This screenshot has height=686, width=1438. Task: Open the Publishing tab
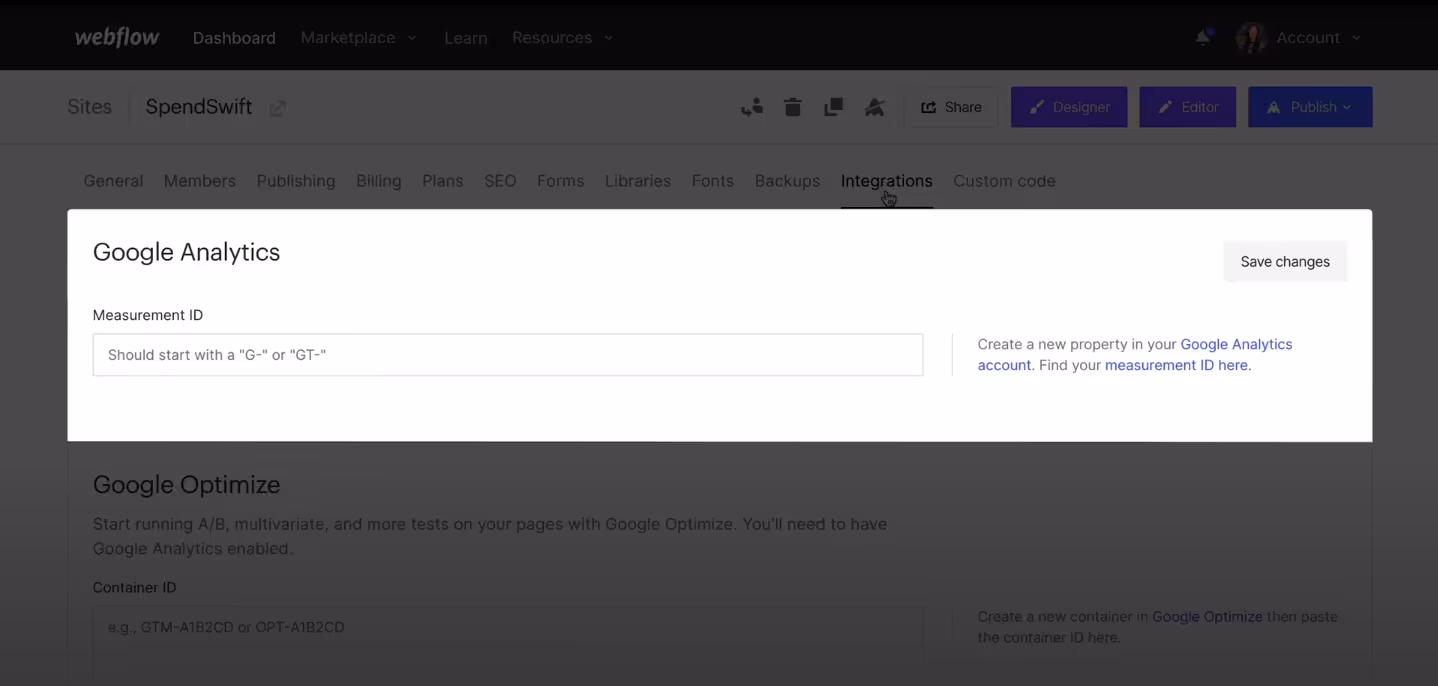[x=296, y=181]
